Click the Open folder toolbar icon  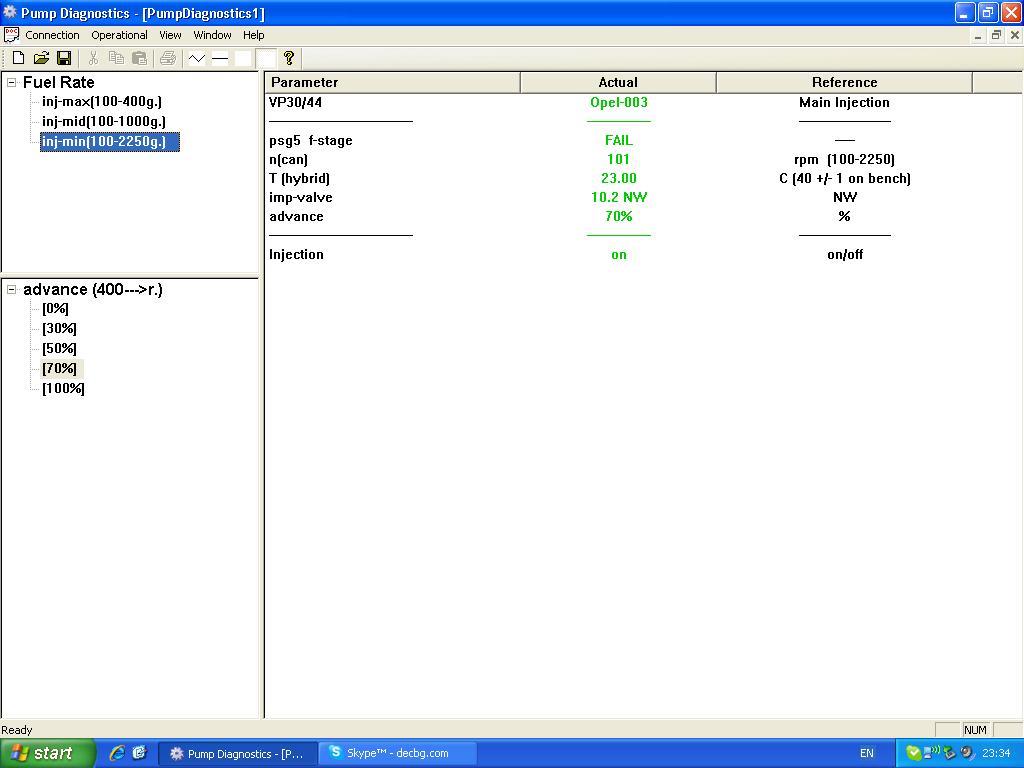(41, 58)
